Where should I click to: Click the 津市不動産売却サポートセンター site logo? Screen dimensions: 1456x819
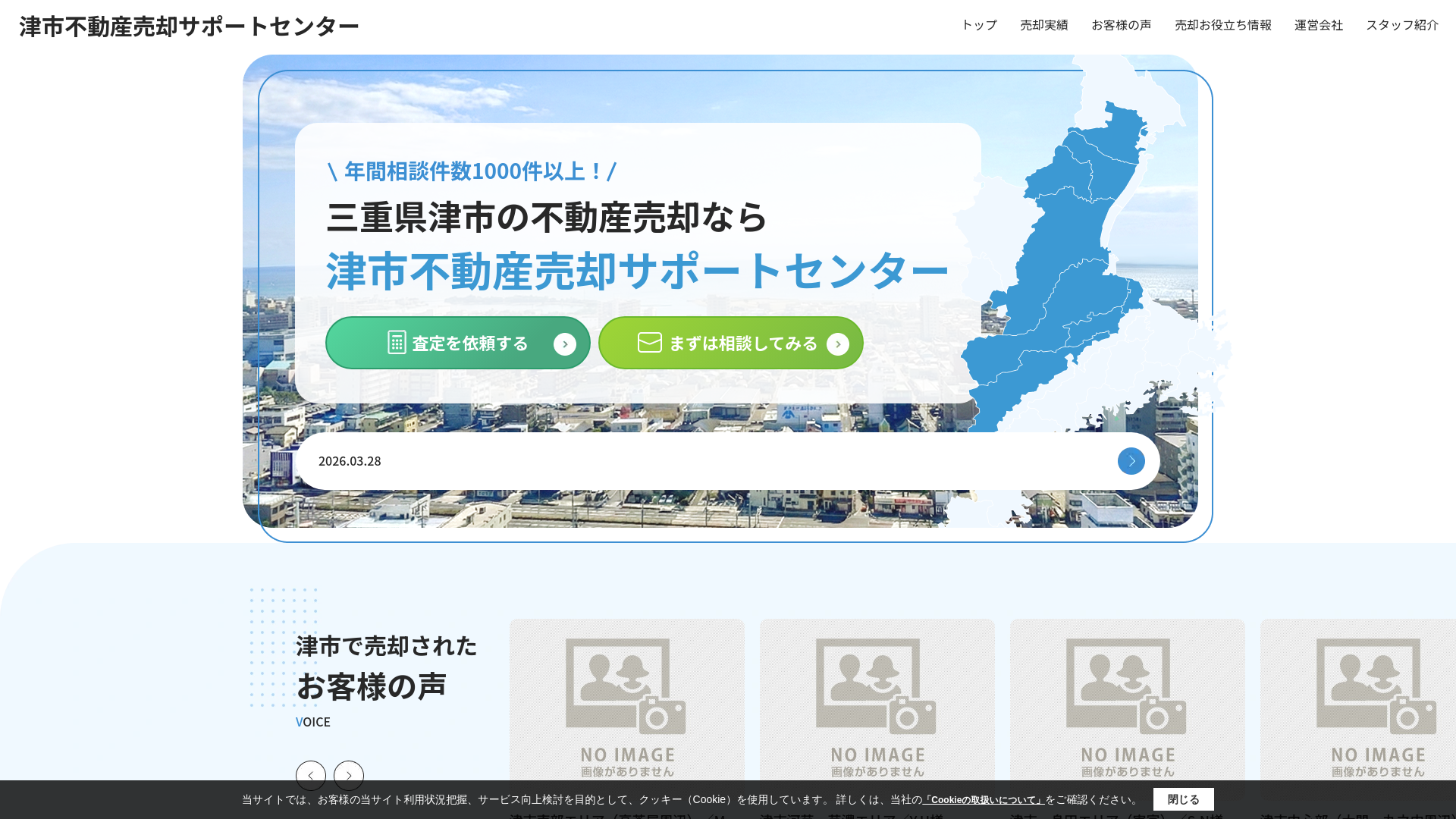click(x=189, y=26)
